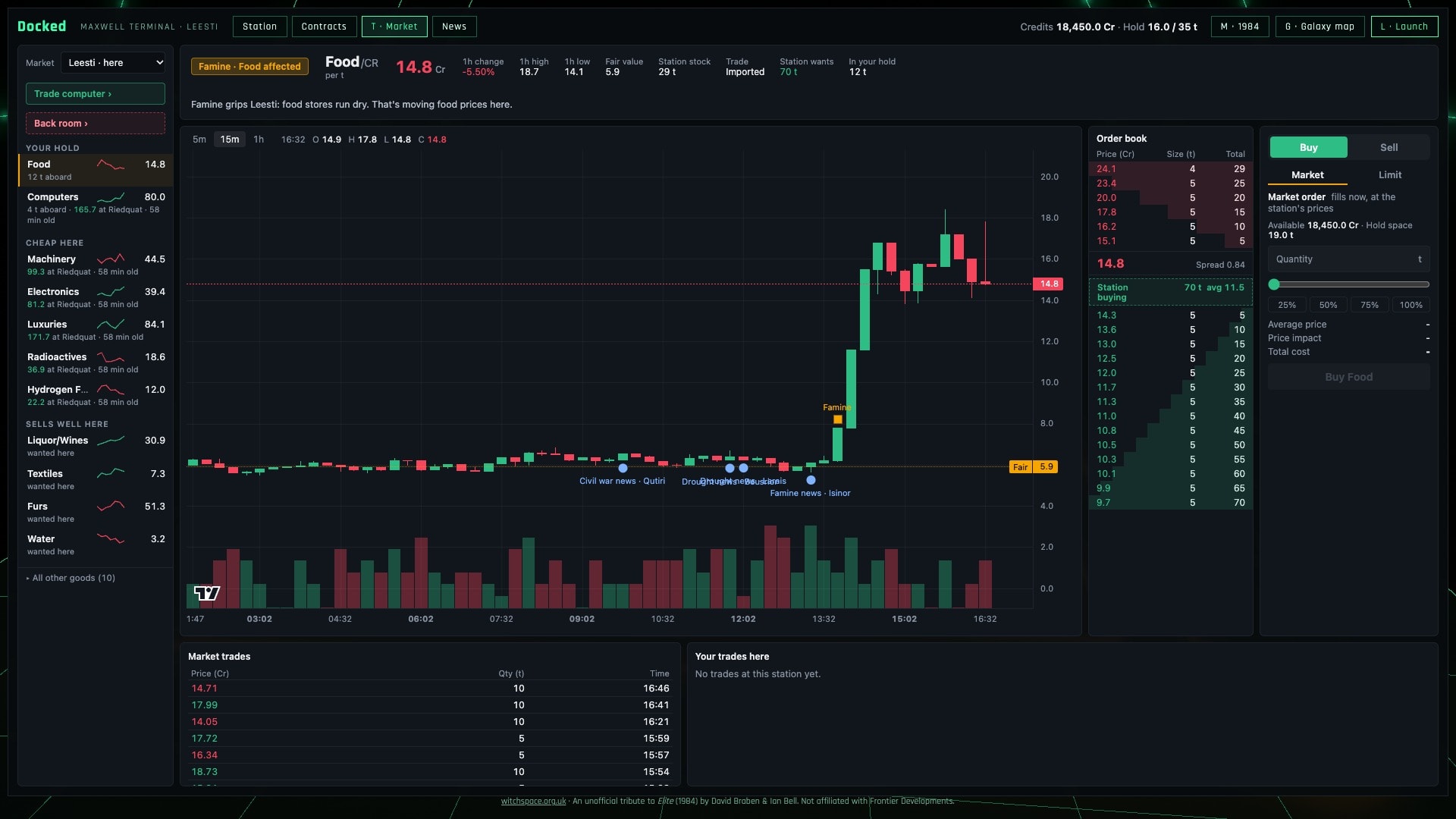Open the 1984 mode button
The width and height of the screenshot is (1456, 819).
[1240, 27]
